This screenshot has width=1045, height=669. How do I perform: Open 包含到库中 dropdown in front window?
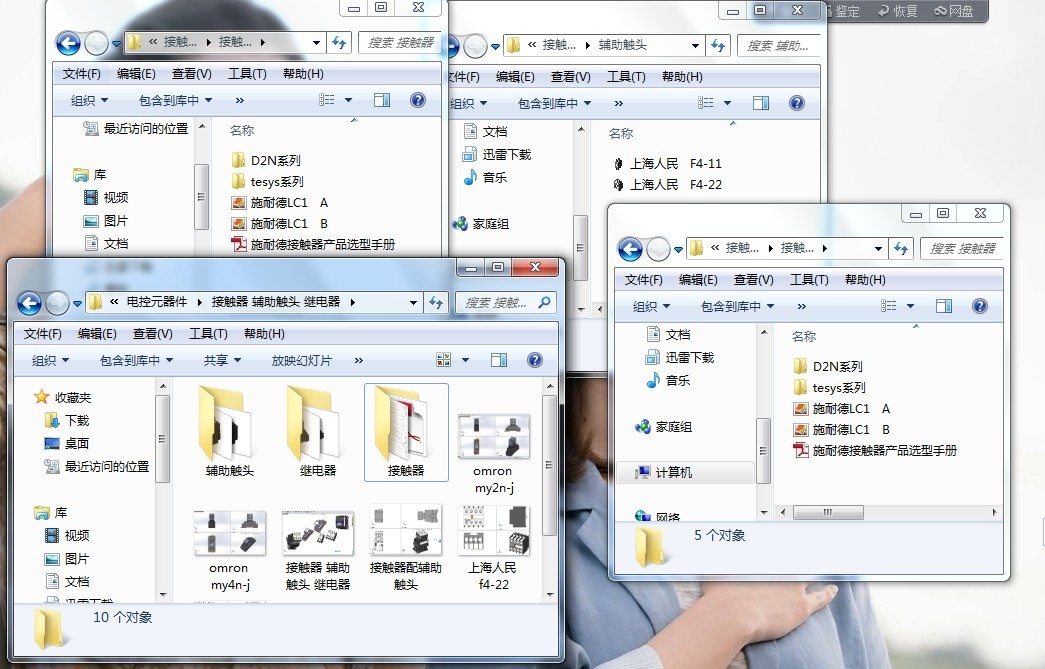coord(137,360)
